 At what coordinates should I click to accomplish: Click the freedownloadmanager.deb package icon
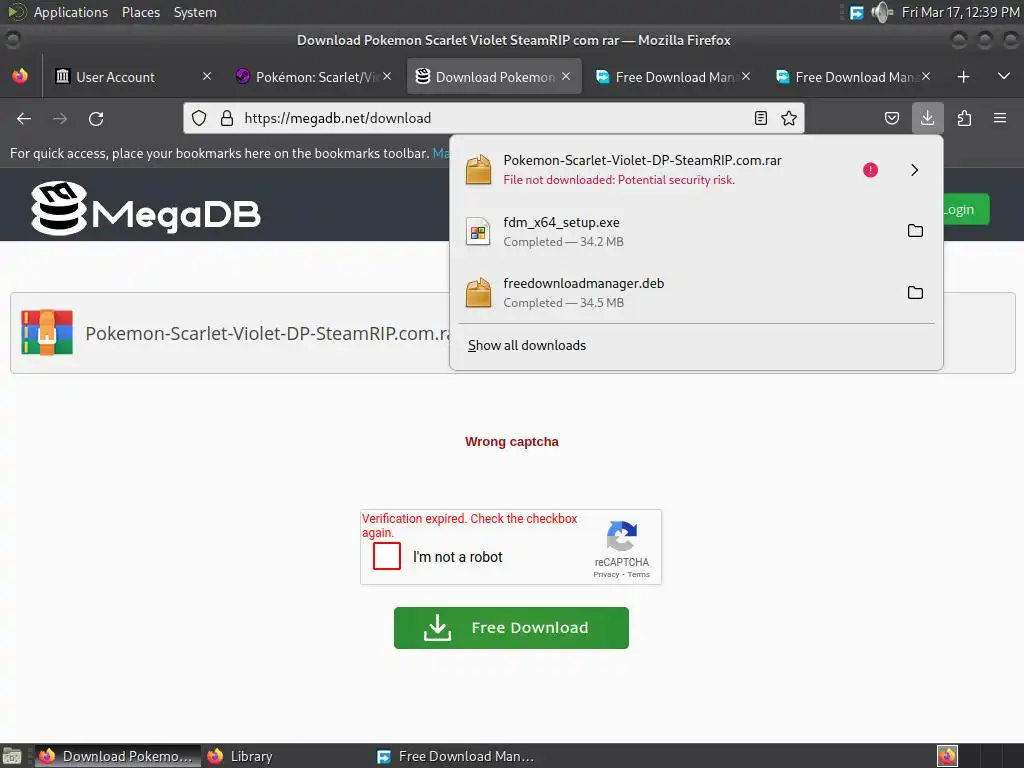click(478, 293)
